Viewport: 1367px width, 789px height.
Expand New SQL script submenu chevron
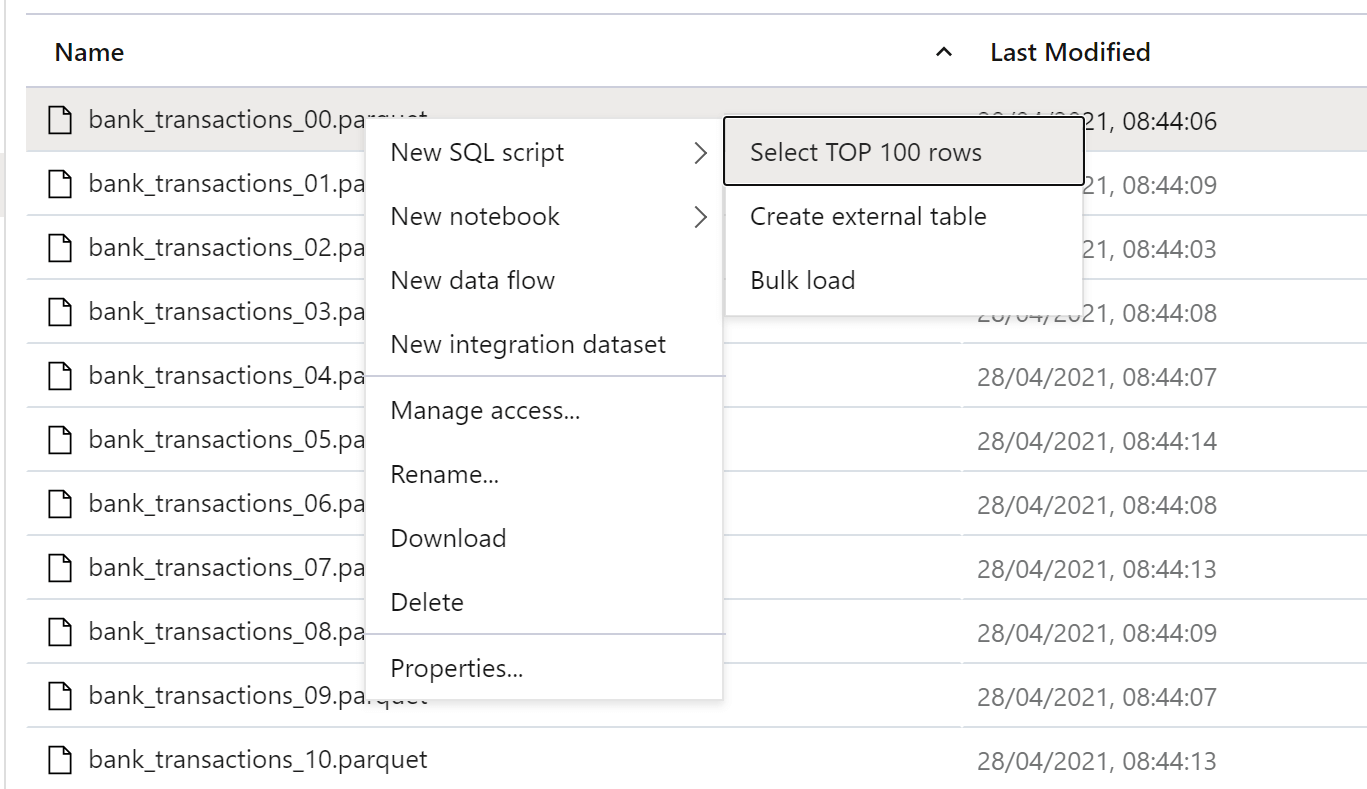tap(700, 153)
